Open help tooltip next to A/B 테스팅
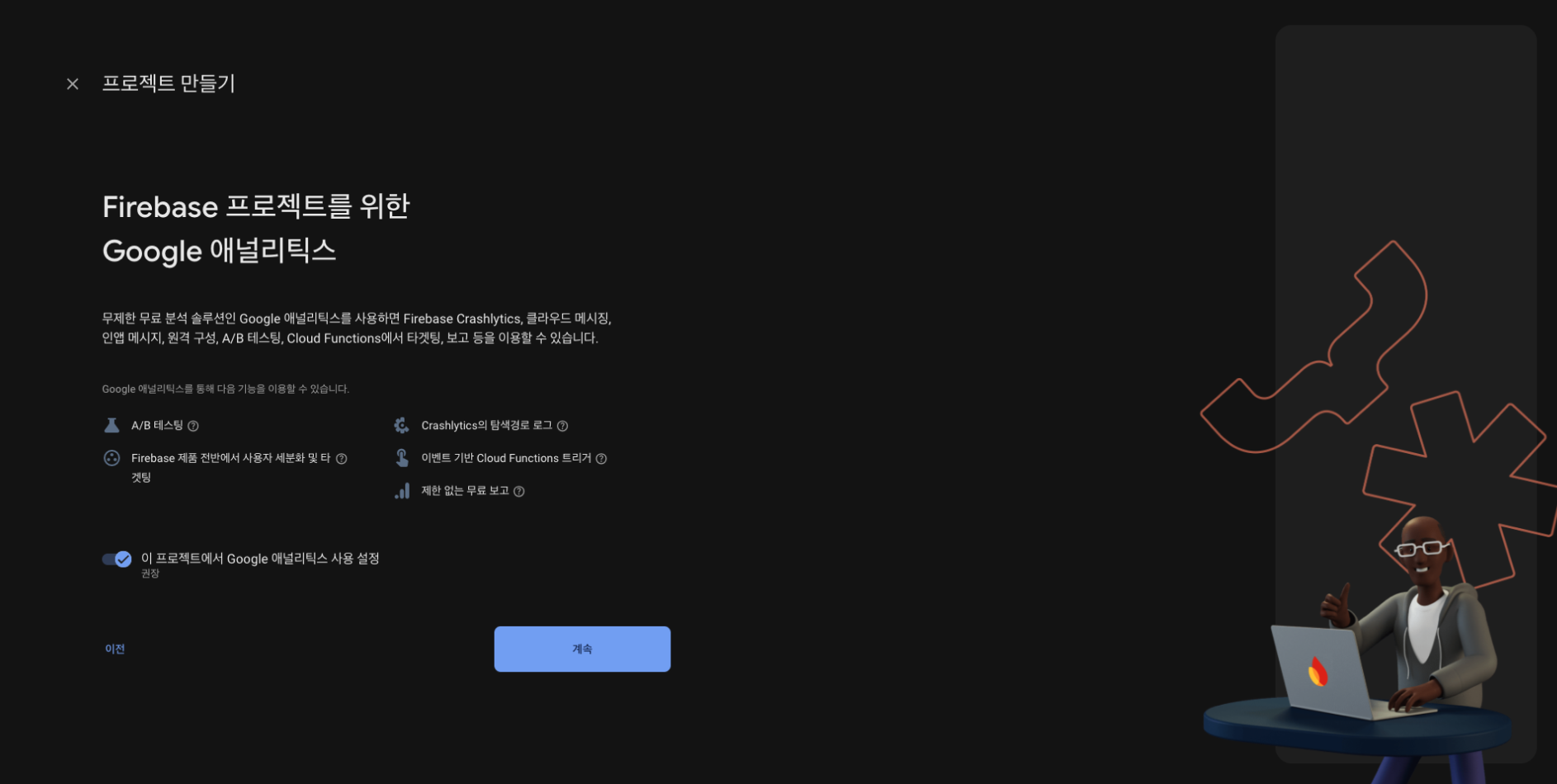This screenshot has width=1557, height=784. pos(193,426)
